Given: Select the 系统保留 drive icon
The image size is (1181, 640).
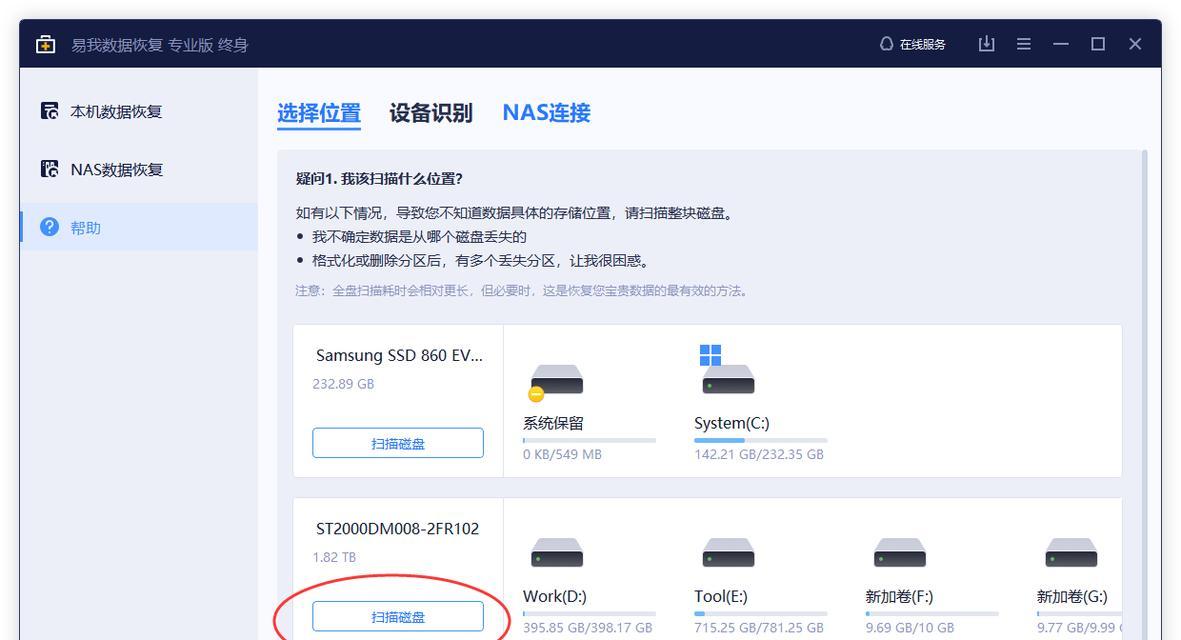Looking at the screenshot, I should pos(557,381).
